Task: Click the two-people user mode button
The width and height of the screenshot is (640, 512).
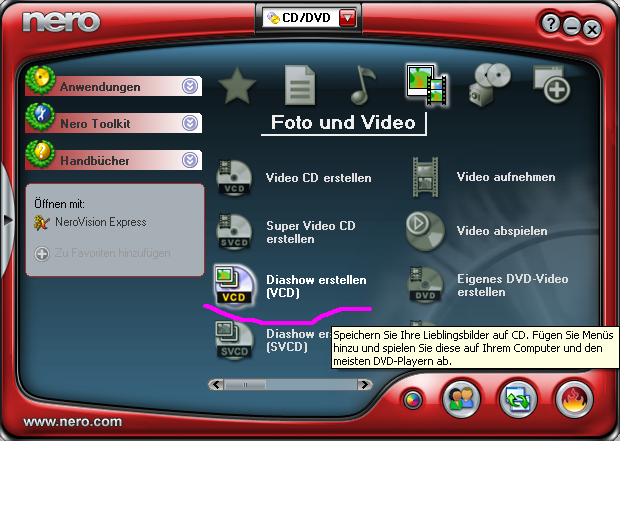Action: click(x=461, y=399)
